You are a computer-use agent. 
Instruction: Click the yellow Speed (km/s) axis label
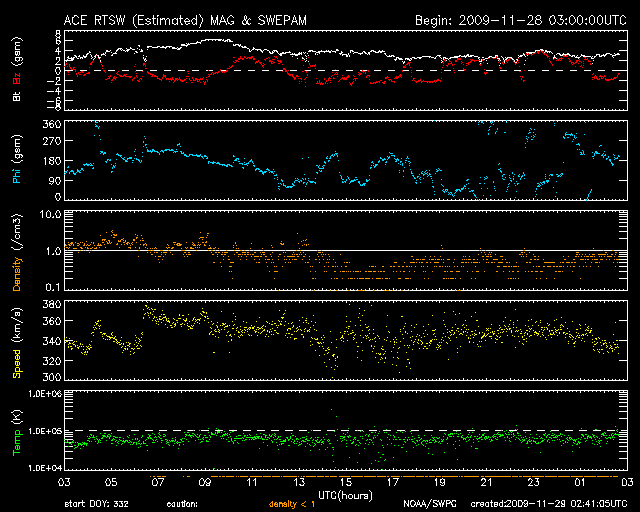(14, 341)
